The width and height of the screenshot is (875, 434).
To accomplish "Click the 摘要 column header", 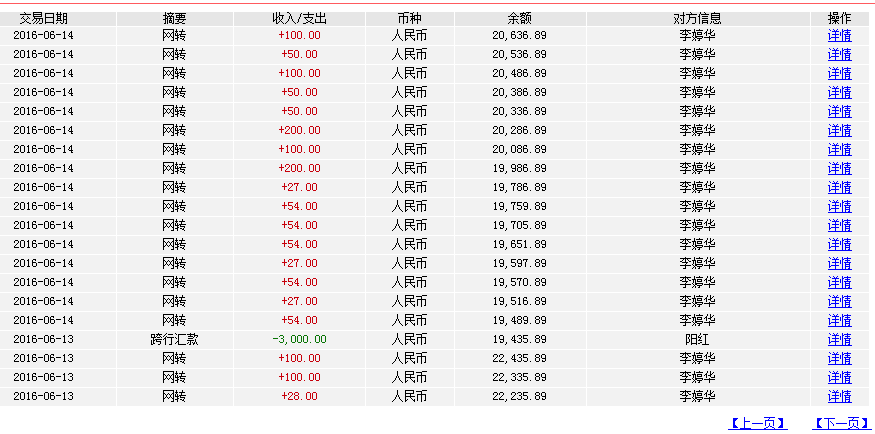I will (x=174, y=18).
